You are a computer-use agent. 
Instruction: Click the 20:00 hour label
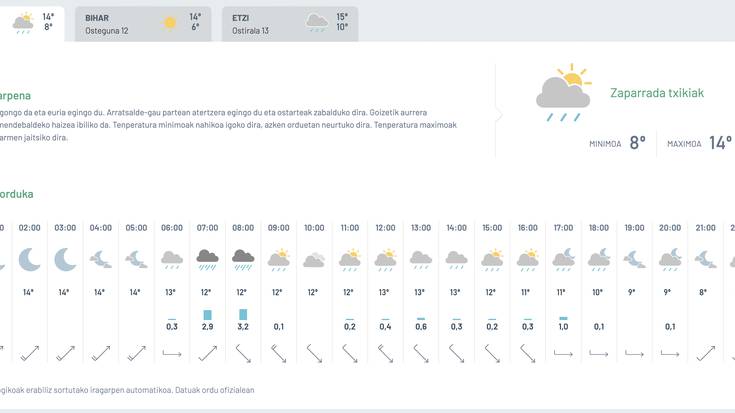(x=670, y=228)
